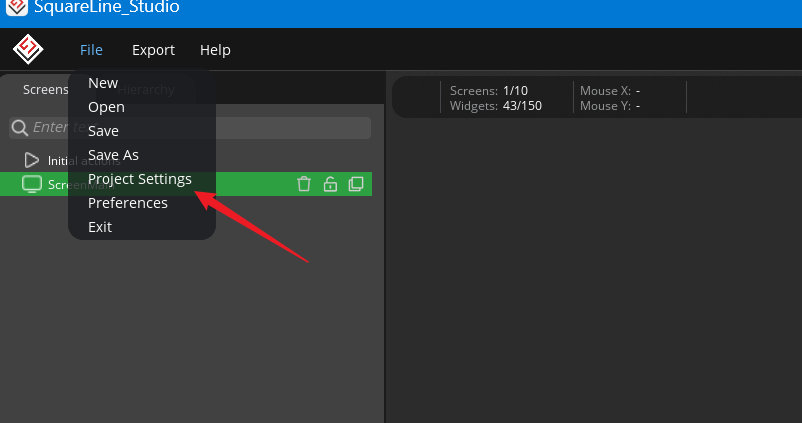Open Project Settings from menu

coord(140,179)
